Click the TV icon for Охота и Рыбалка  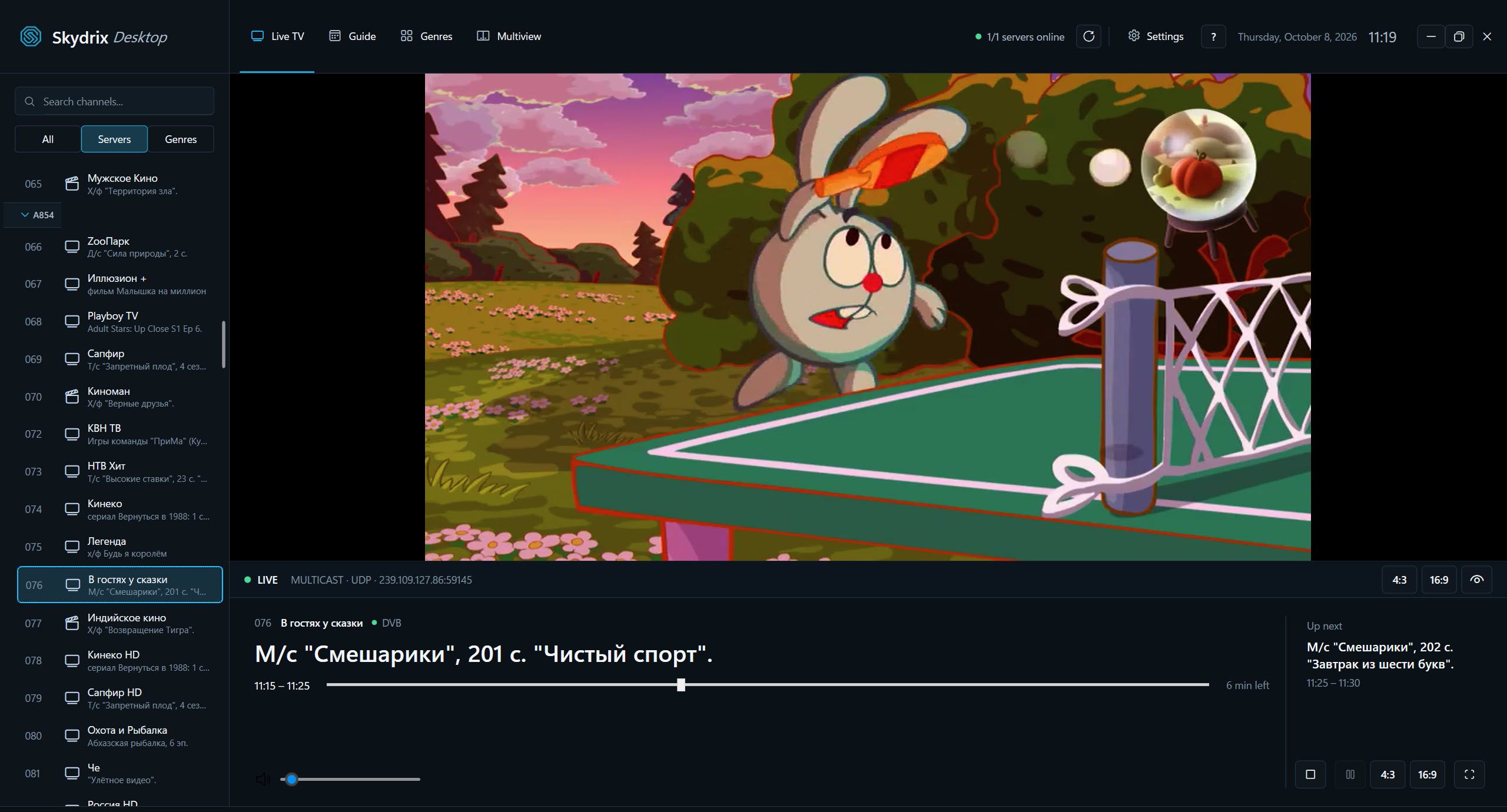[72, 736]
